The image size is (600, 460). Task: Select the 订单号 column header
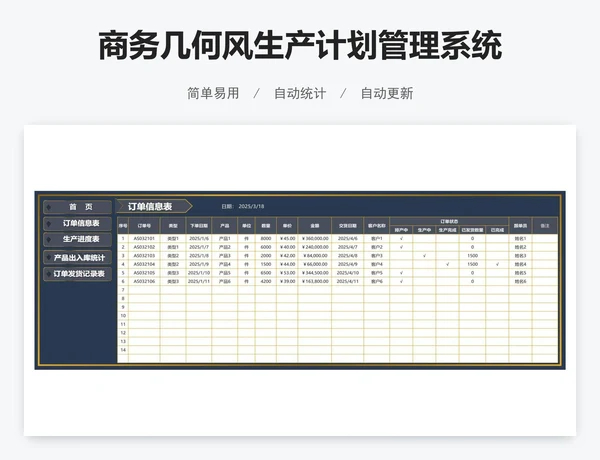144,226
